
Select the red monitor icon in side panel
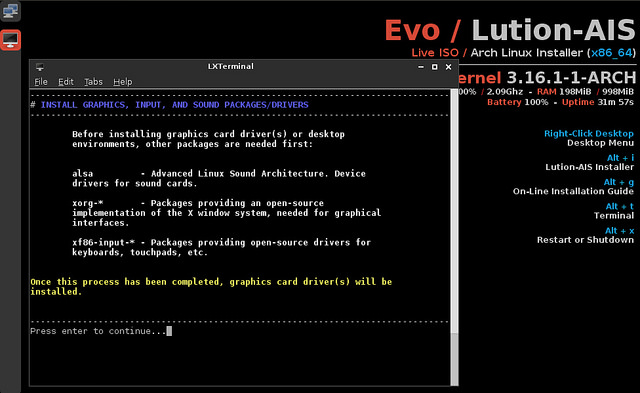(x=10, y=40)
